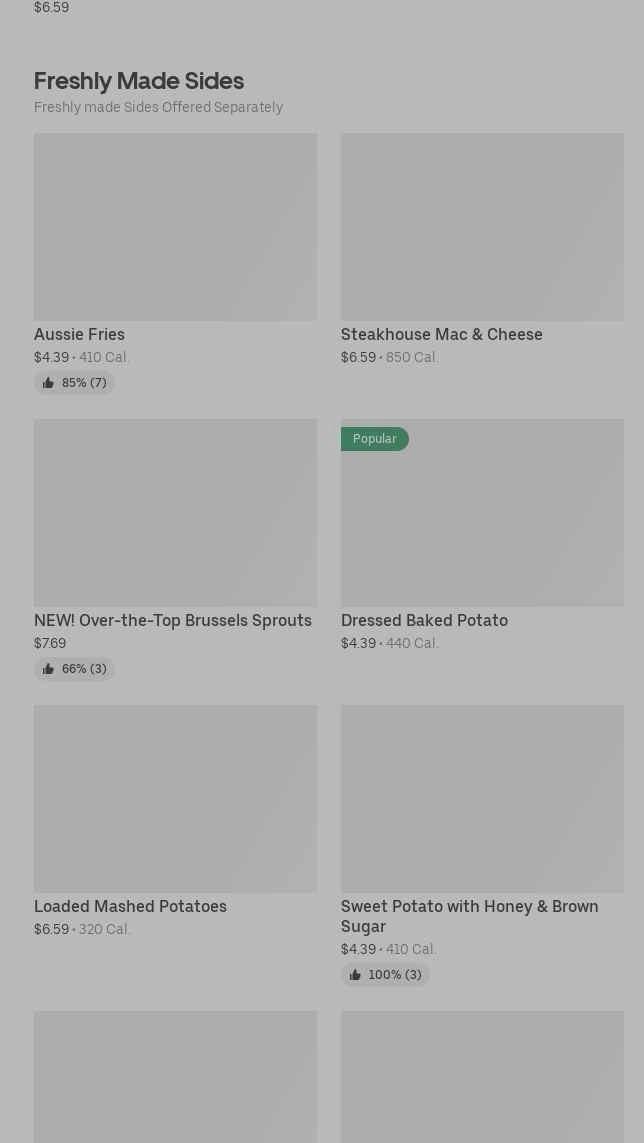
Task: Select Loaded Mashed Potatoes item name
Action: pos(131,906)
